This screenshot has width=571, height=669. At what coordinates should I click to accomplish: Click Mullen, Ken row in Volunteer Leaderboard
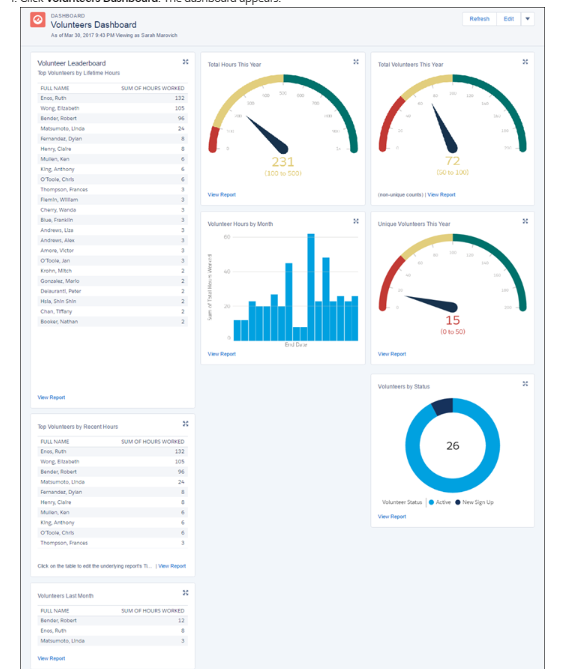pyautogui.click(x=113, y=159)
